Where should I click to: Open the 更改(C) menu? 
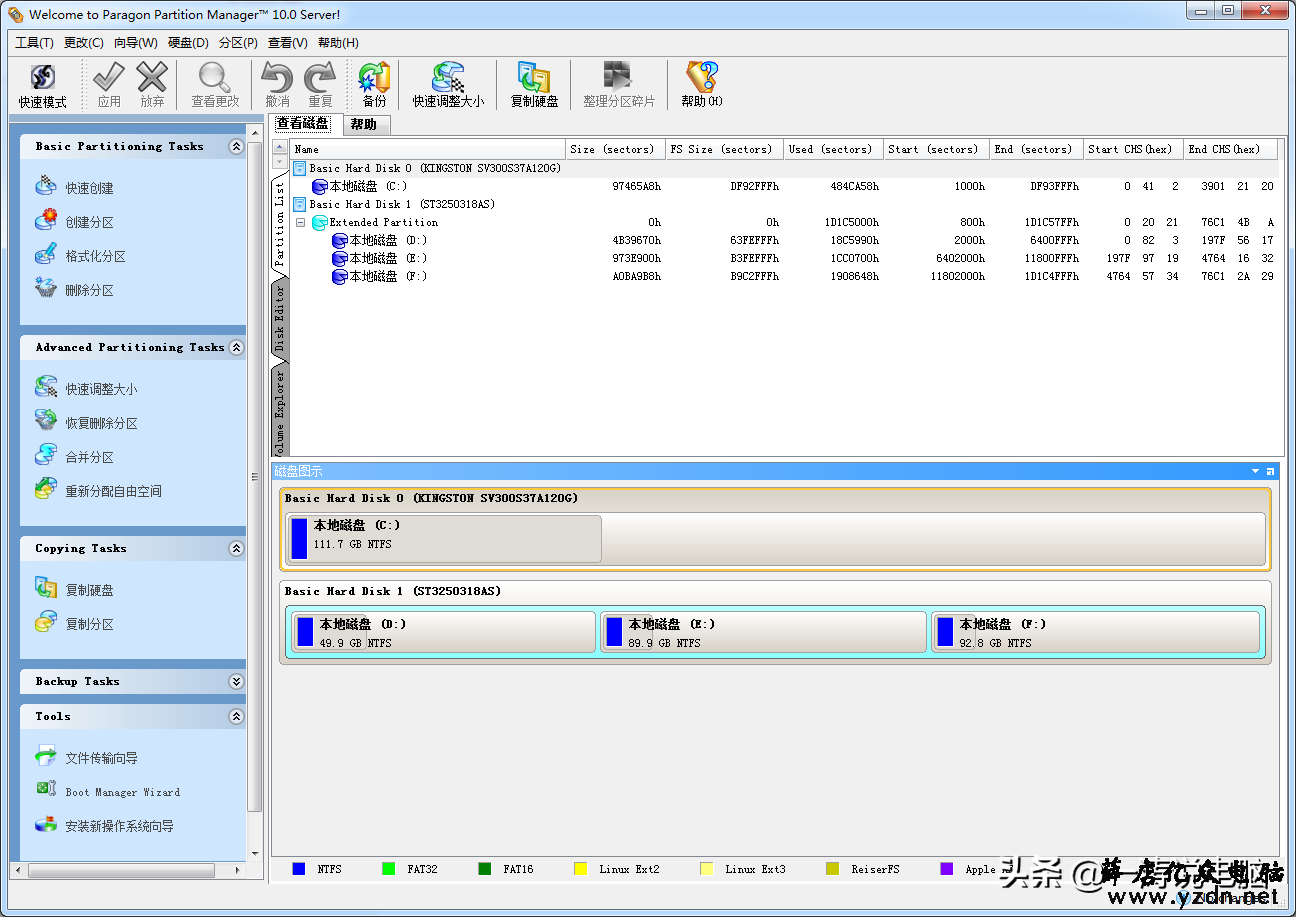(84, 43)
